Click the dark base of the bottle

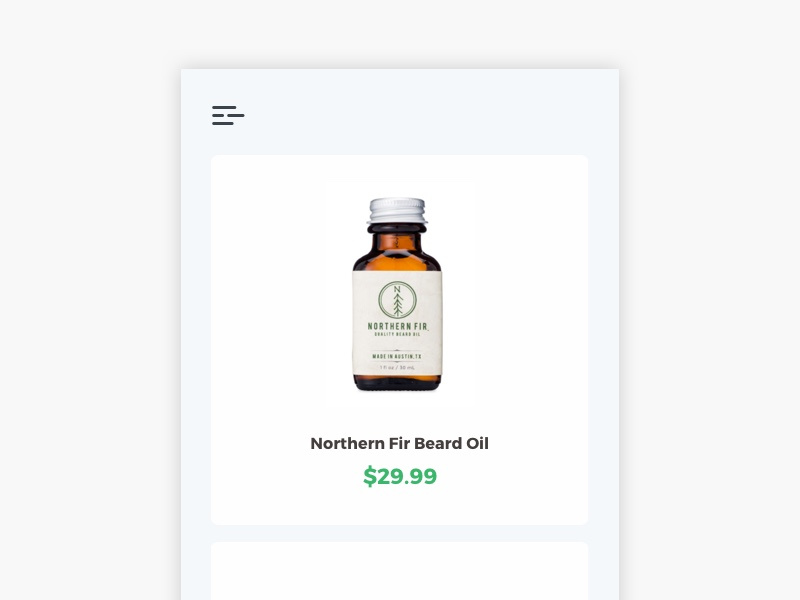[397, 383]
